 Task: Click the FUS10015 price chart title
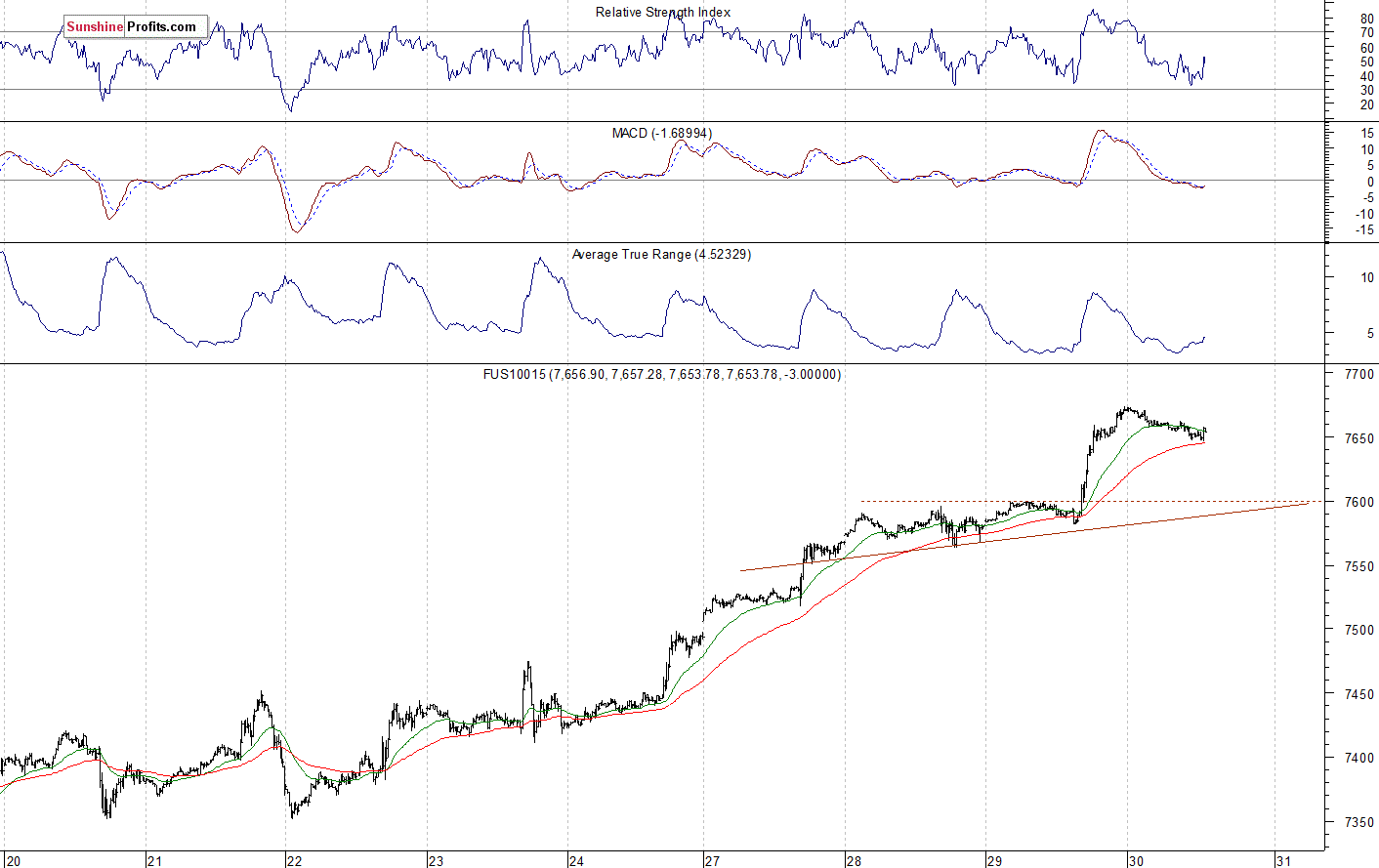click(x=662, y=375)
